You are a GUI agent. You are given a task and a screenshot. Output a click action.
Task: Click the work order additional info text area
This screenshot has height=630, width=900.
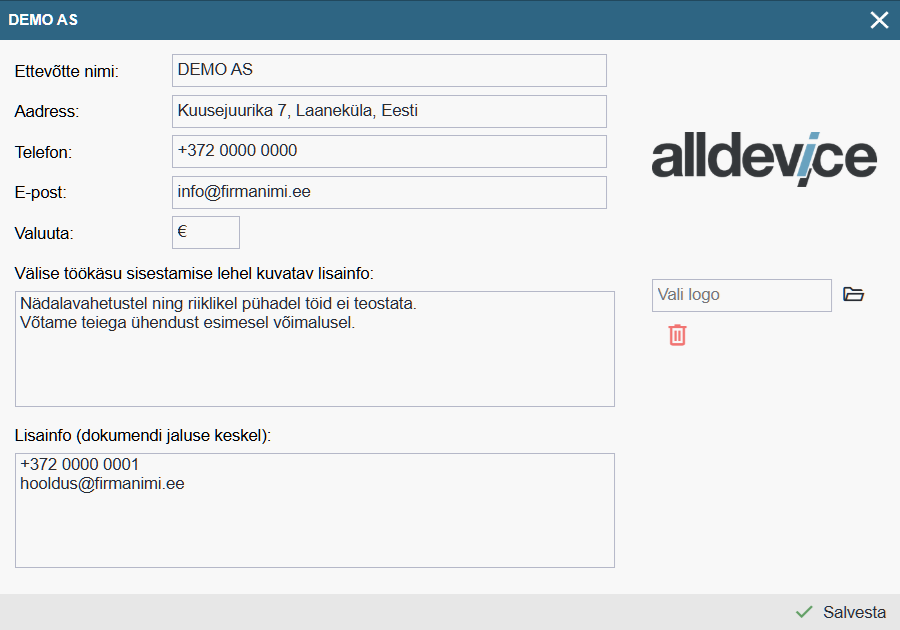coord(315,349)
